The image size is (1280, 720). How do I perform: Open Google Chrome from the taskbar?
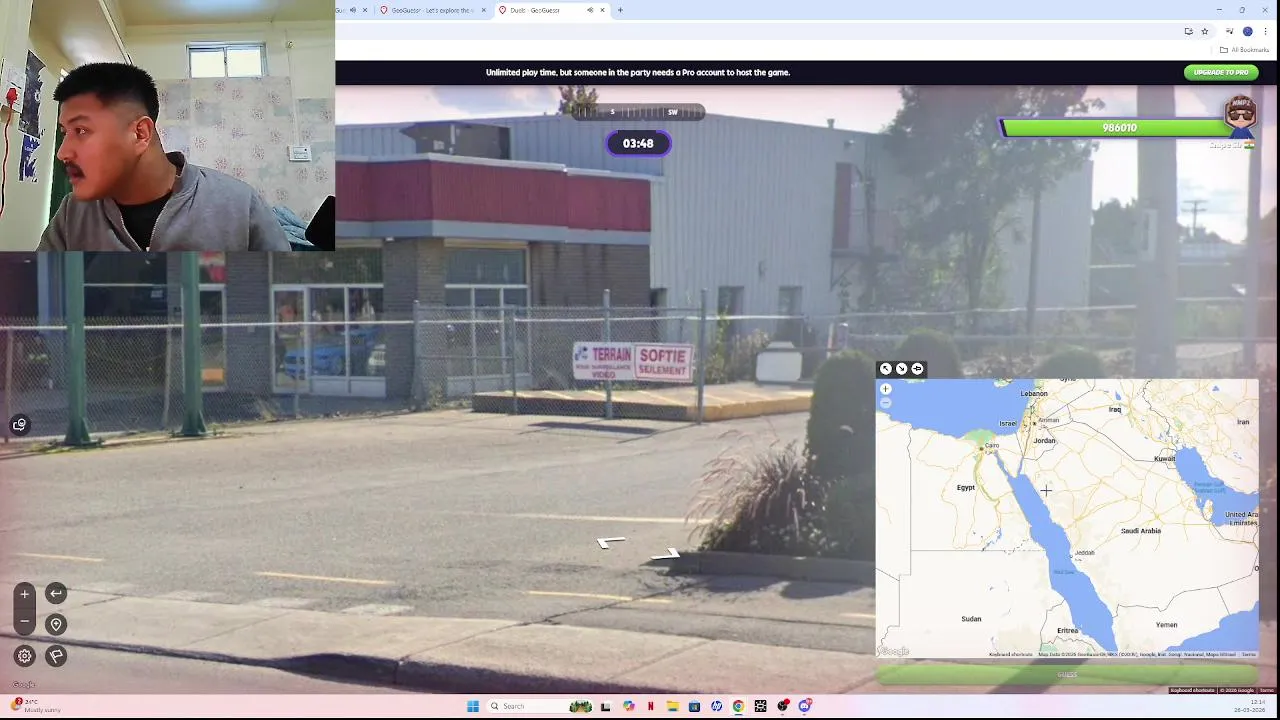pos(738,706)
